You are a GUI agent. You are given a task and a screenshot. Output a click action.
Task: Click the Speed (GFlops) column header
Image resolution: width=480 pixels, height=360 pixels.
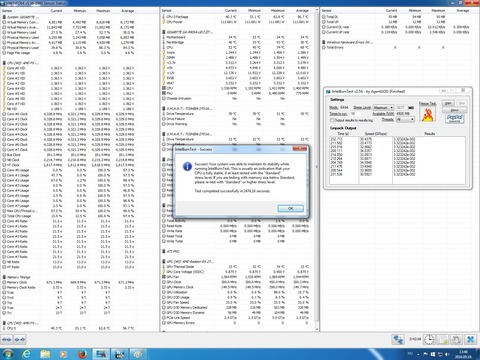376,134
